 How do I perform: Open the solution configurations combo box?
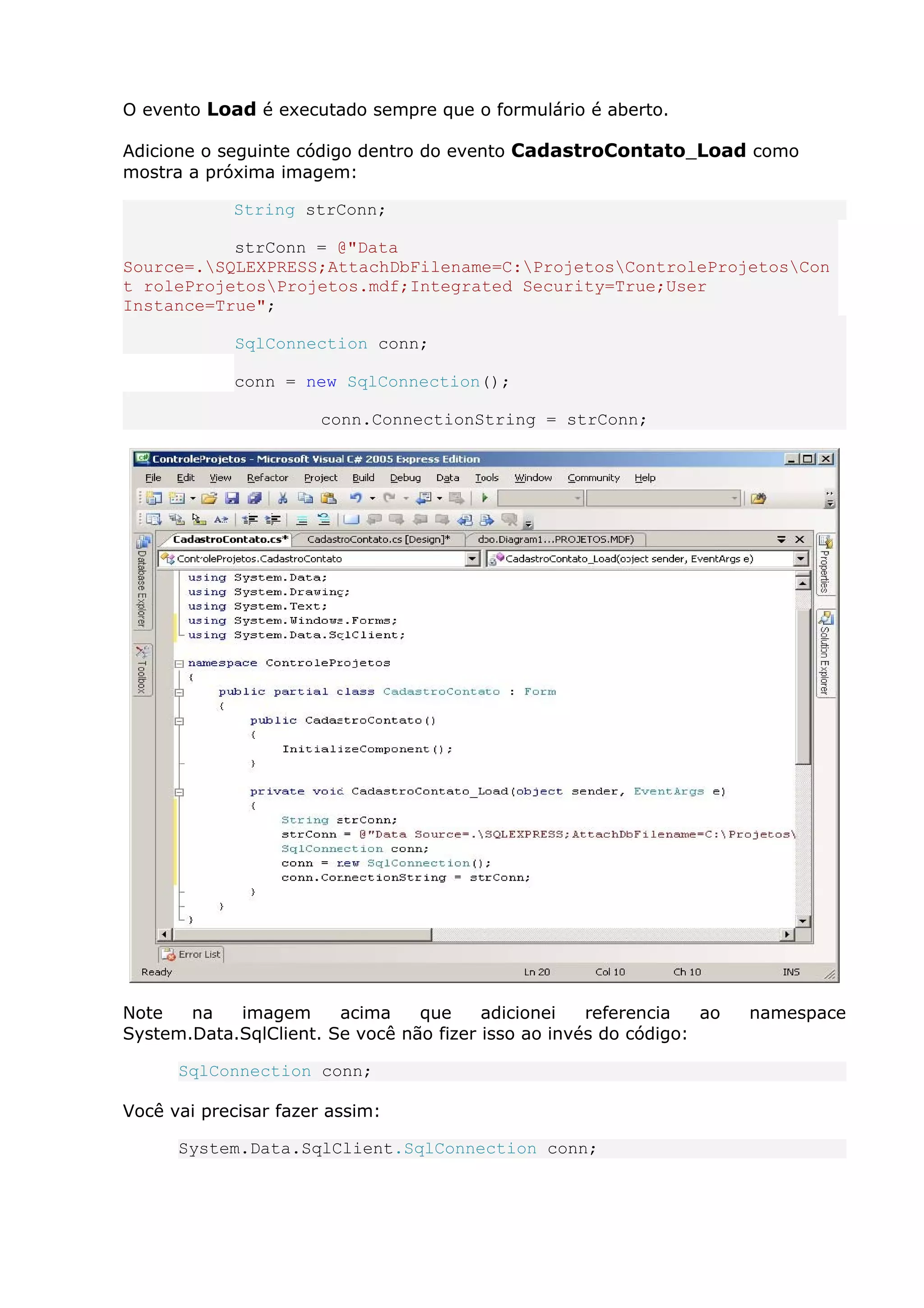click(541, 498)
